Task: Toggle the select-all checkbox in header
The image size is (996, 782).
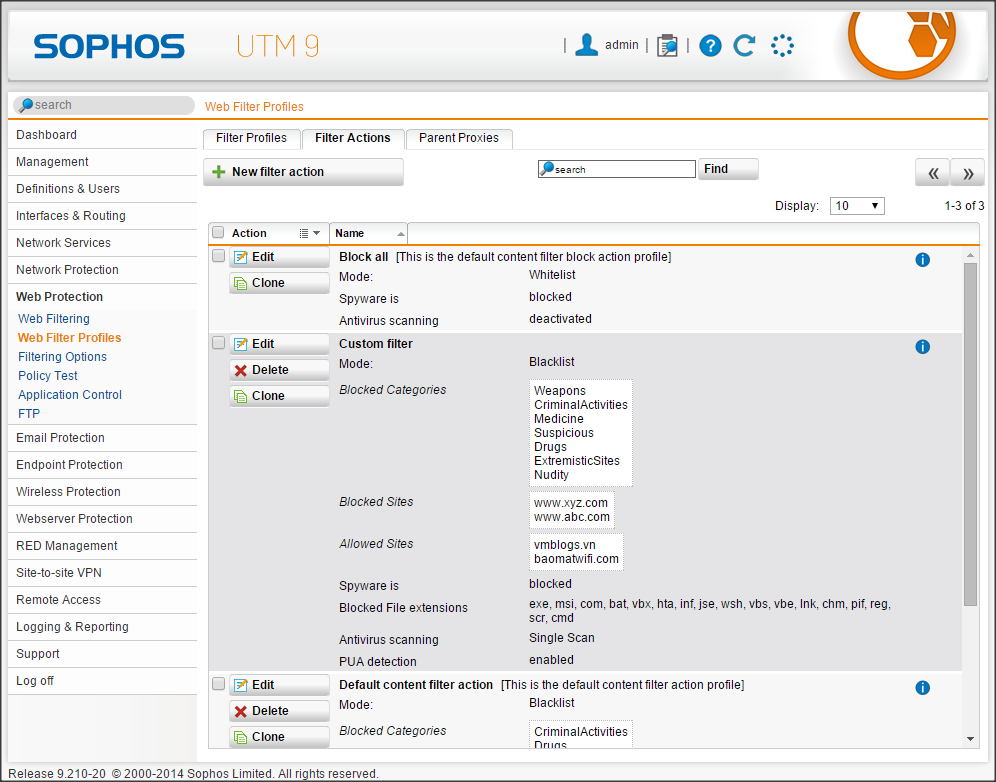Action: [x=218, y=233]
